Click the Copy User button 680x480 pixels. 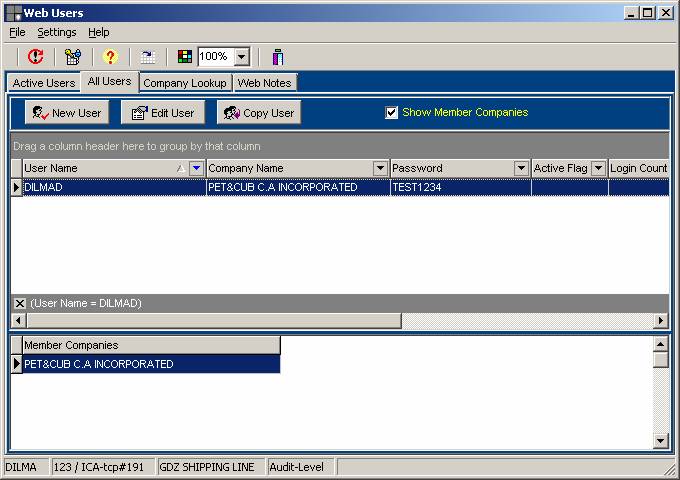tap(258, 113)
